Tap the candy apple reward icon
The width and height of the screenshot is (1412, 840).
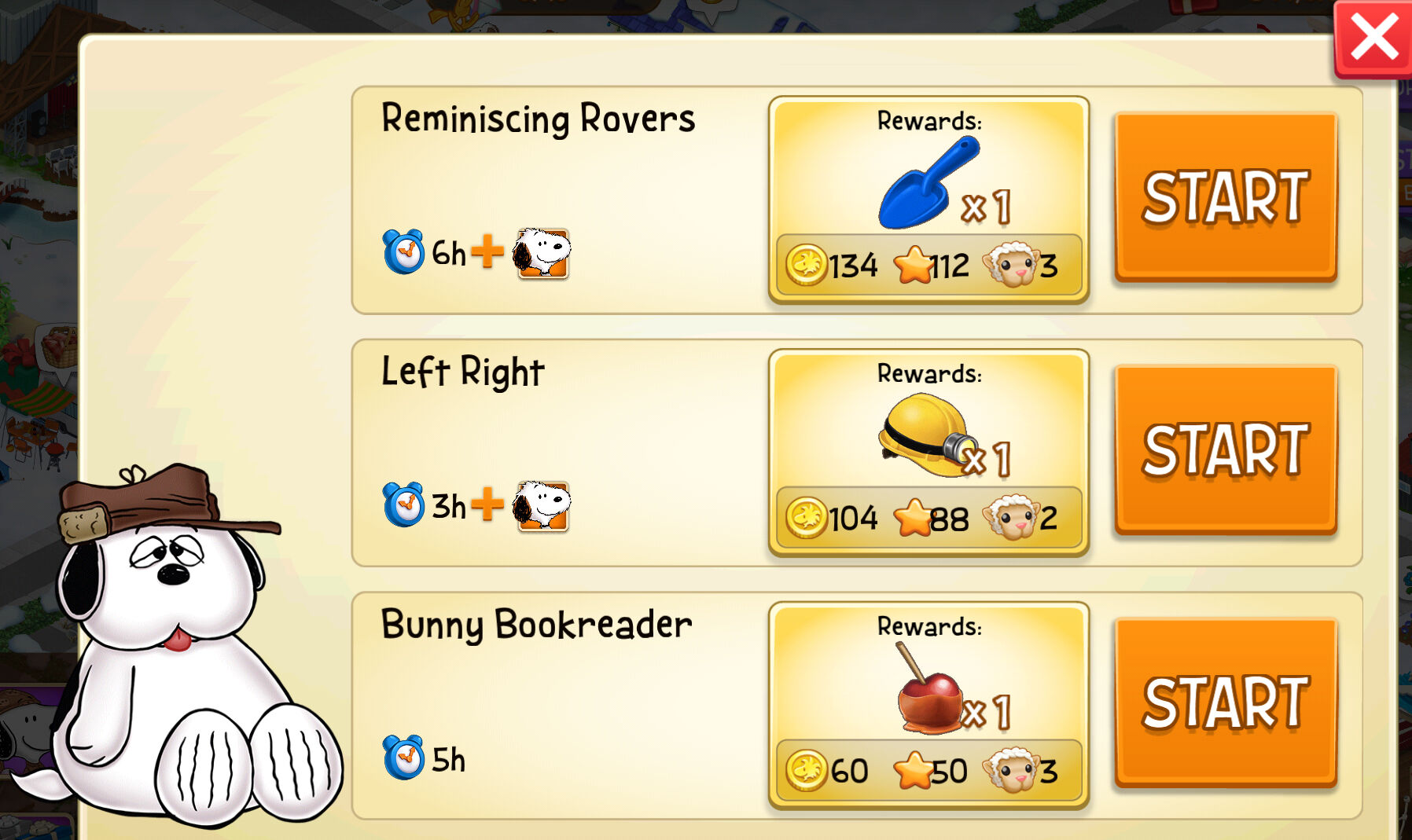(928, 689)
